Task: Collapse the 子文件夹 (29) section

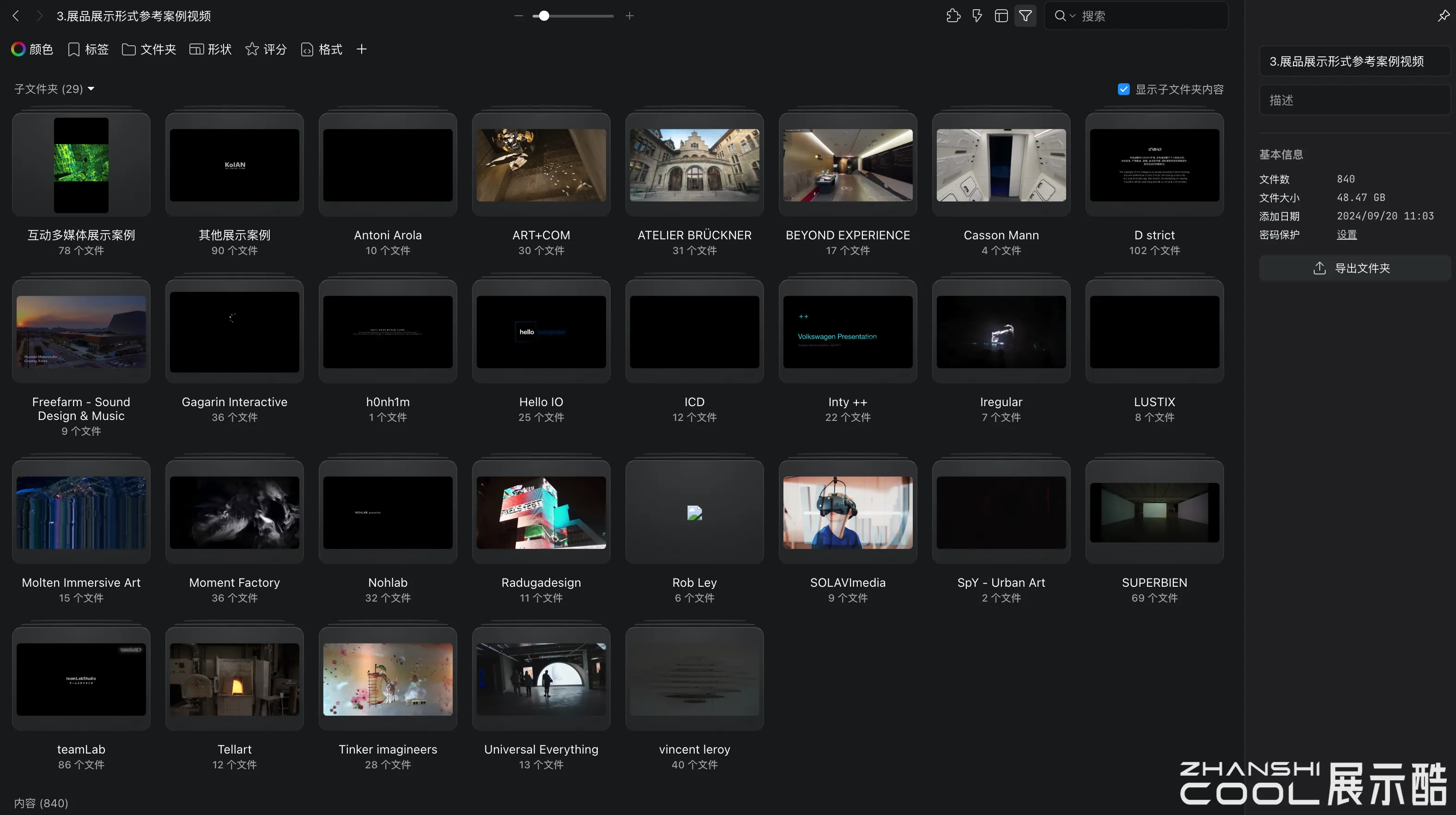Action: [x=54, y=89]
